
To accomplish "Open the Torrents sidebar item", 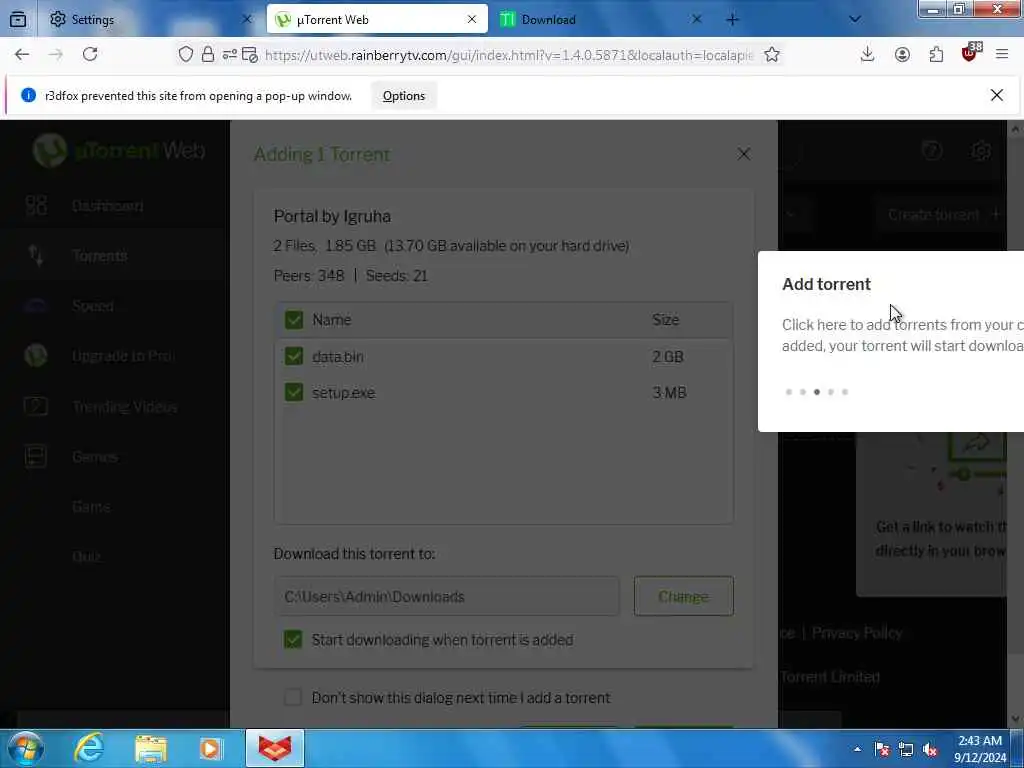I will (x=100, y=255).
